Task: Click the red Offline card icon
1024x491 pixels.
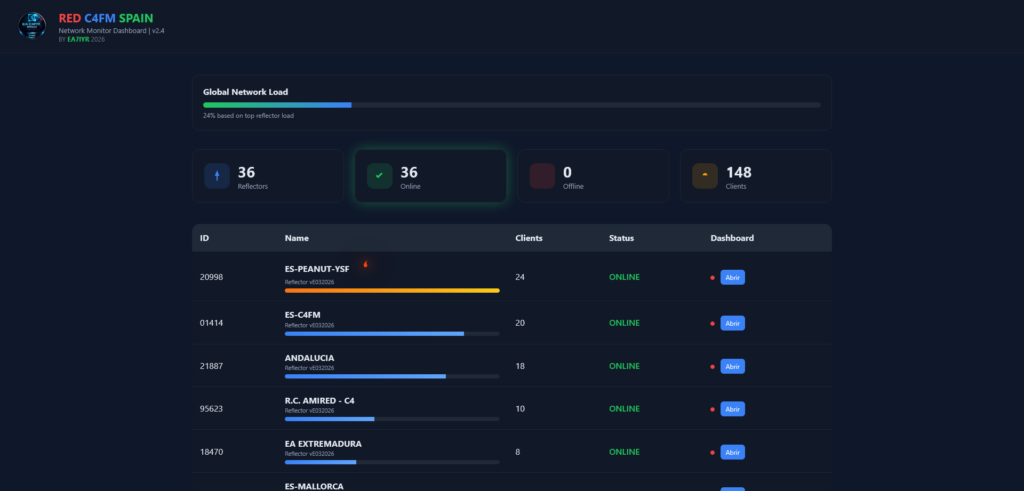Action: pyautogui.click(x=542, y=176)
